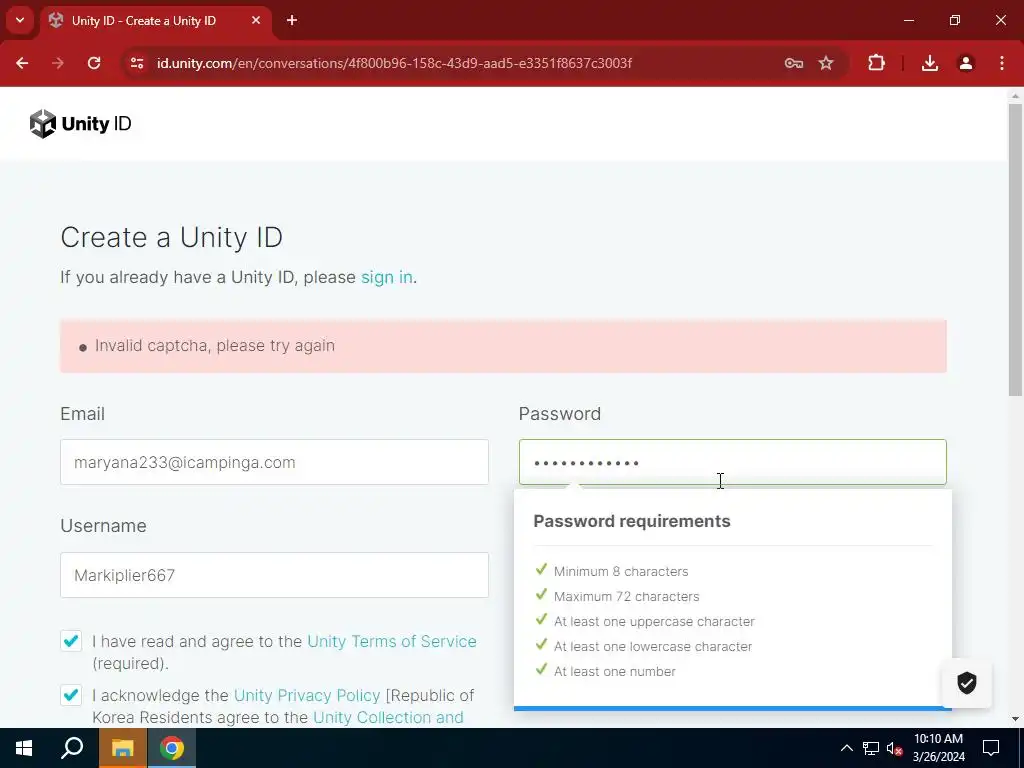This screenshot has width=1024, height=768.
Task: Click the 'Create a Unity ID' heading
Action: click(x=172, y=237)
